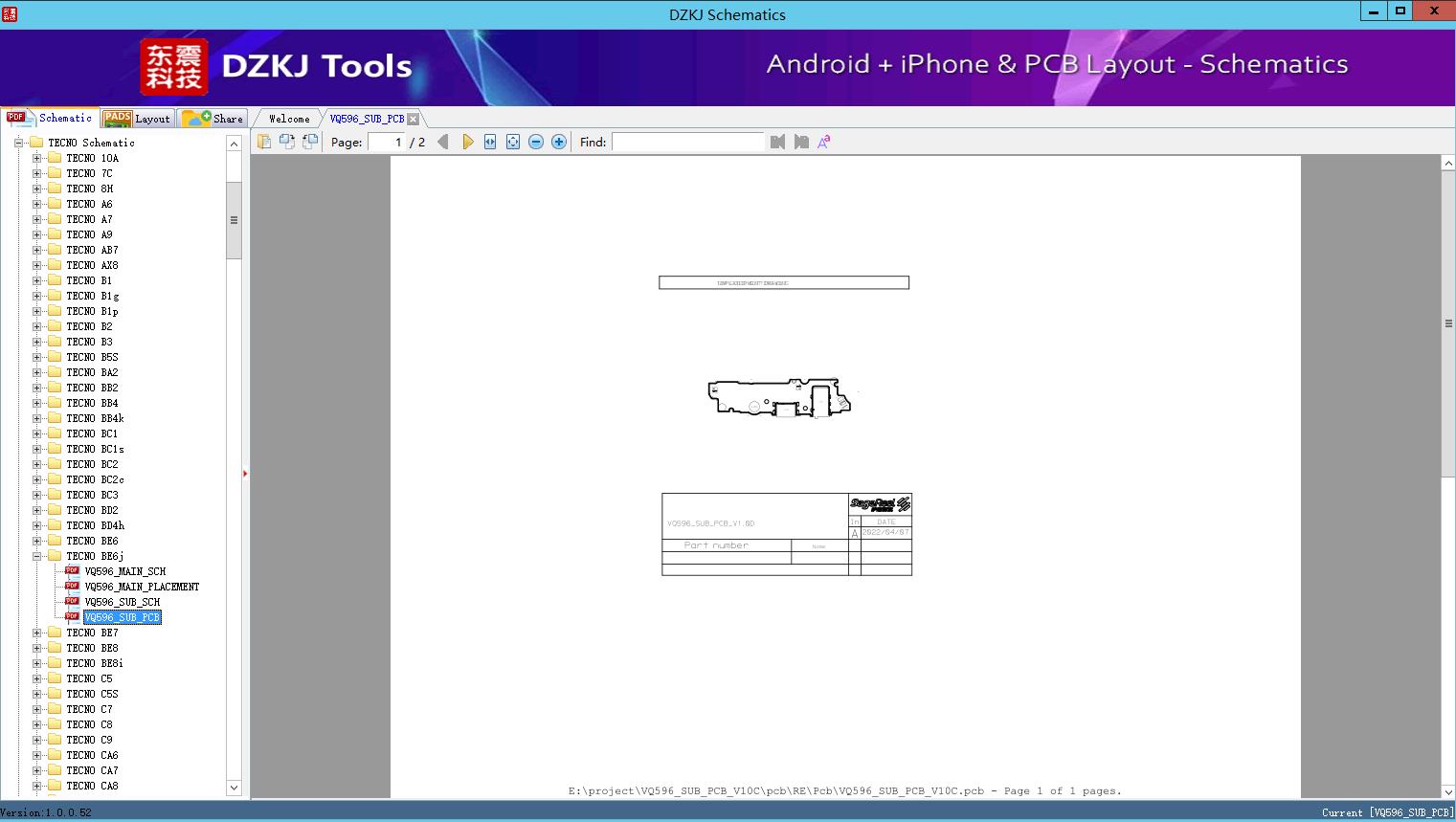Collapse the TECNO Schematic root node
The width and height of the screenshot is (1456, 822).
pyautogui.click(x=18, y=143)
